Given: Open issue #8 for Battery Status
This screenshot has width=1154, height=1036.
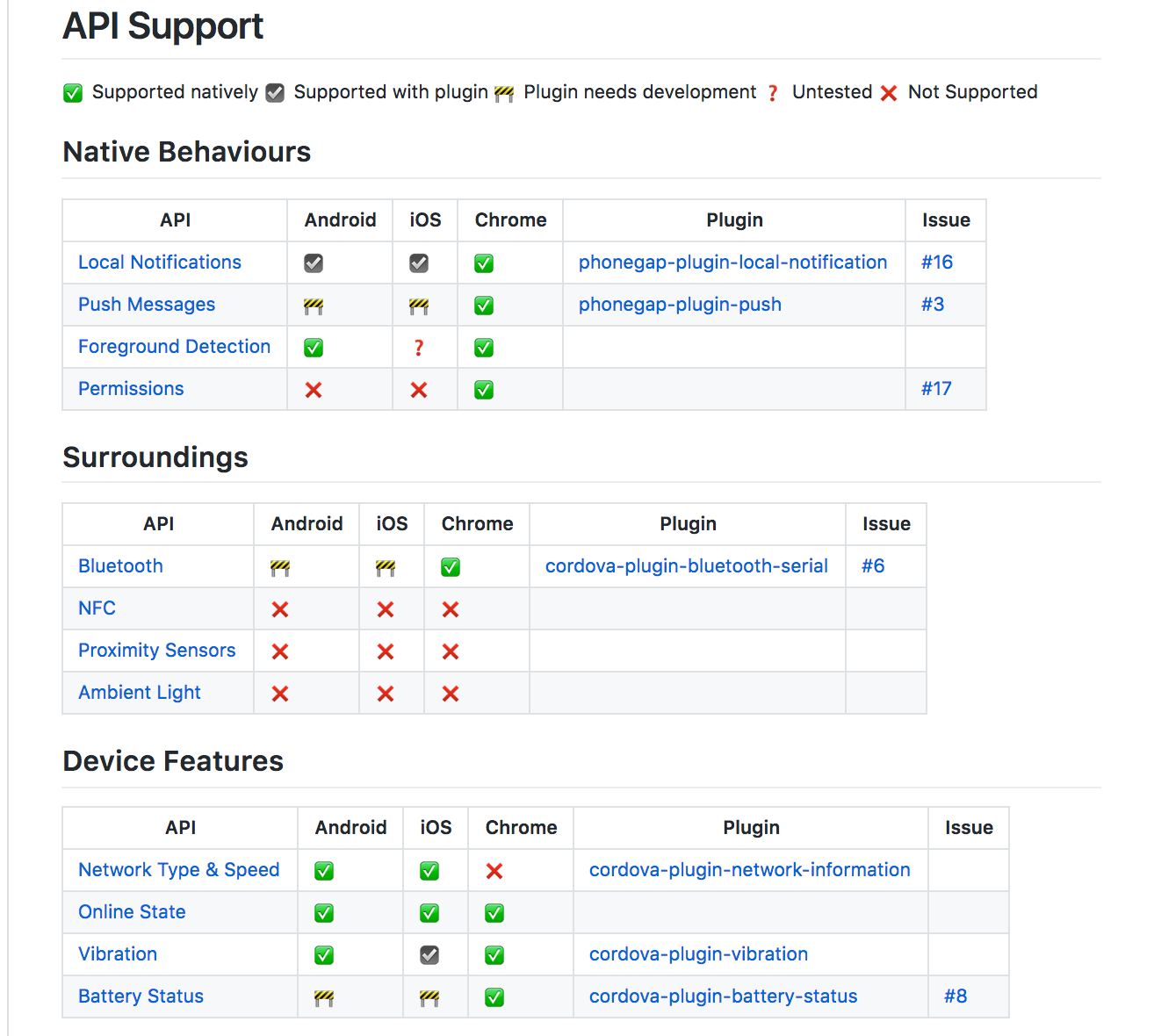Looking at the screenshot, I should pyautogui.click(x=956, y=996).
